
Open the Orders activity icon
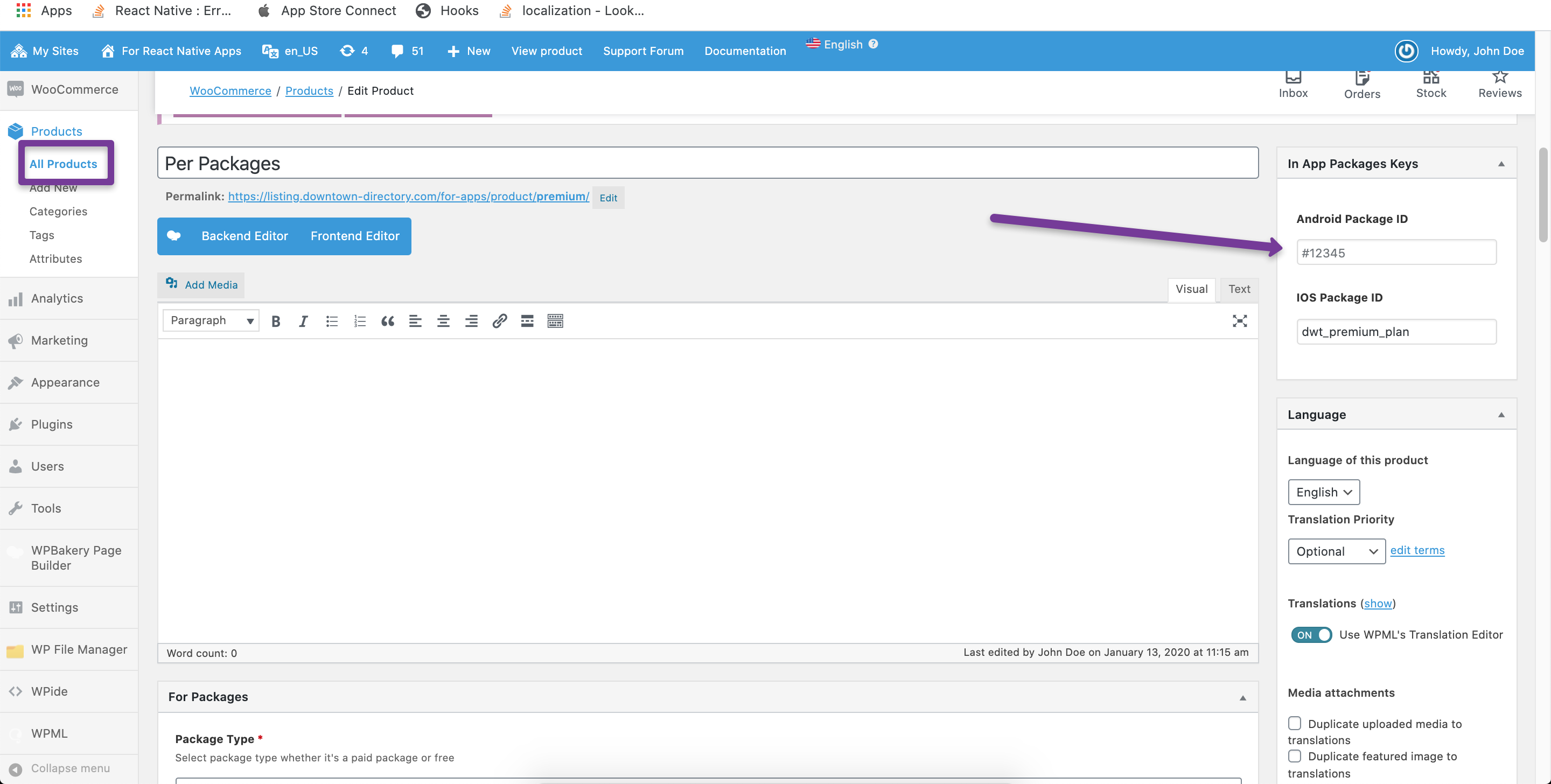(1362, 85)
